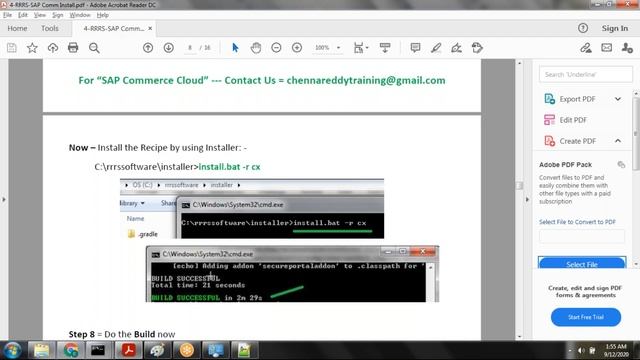The height and width of the screenshot is (360, 640).
Task: Open the 100% zoom level dropdown
Action: [338, 48]
